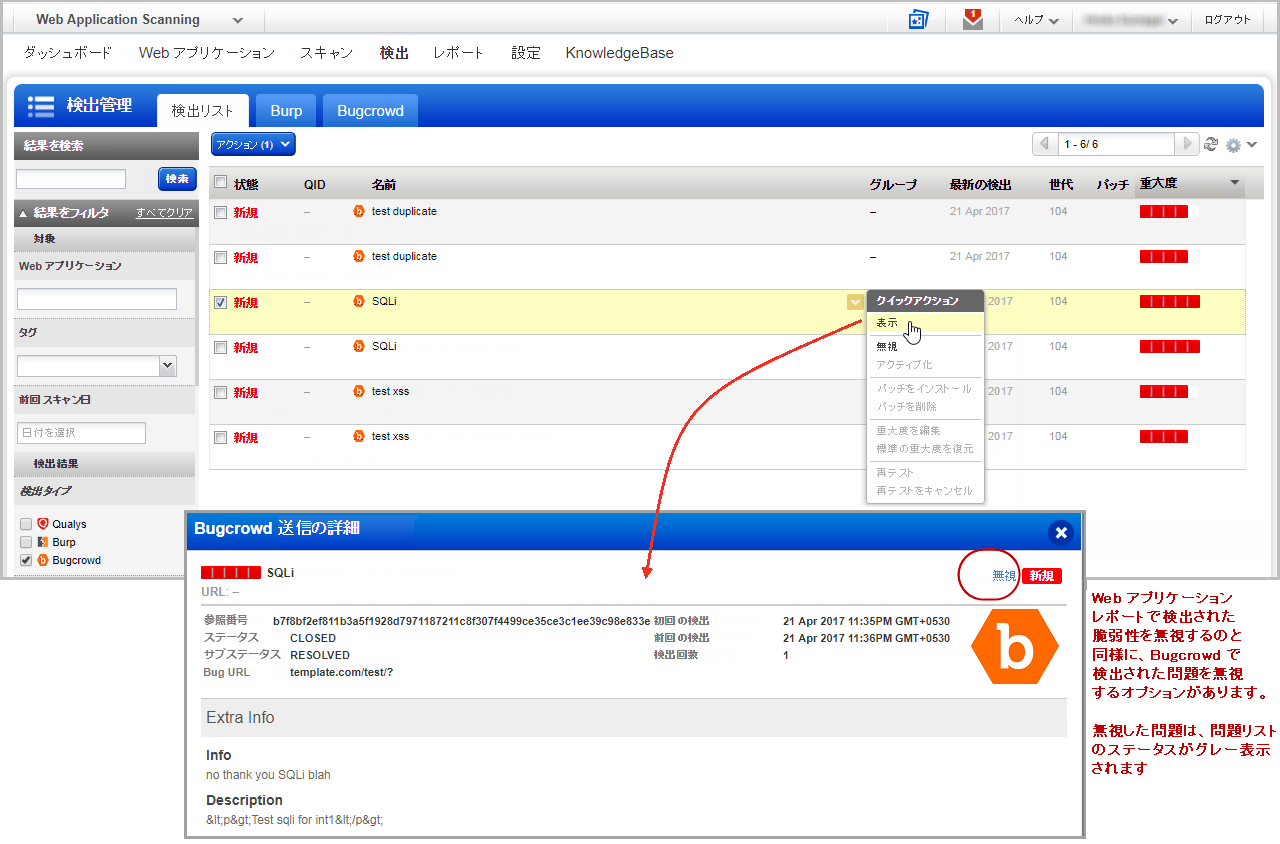Select the checkbox of the test xss finding
The height and width of the screenshot is (844, 1280).
pos(219,392)
